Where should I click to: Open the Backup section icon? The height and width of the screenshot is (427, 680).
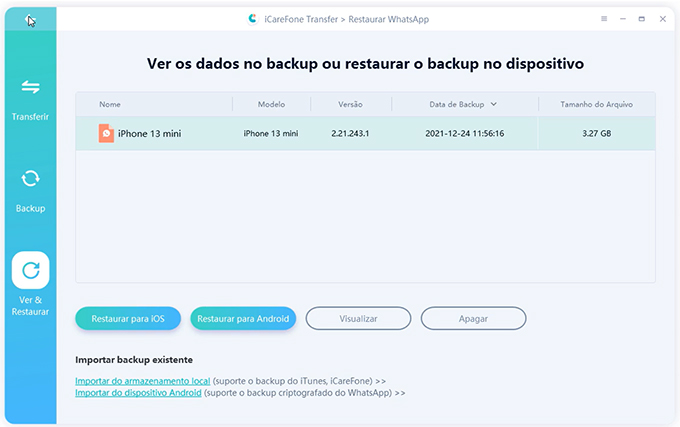tap(30, 178)
